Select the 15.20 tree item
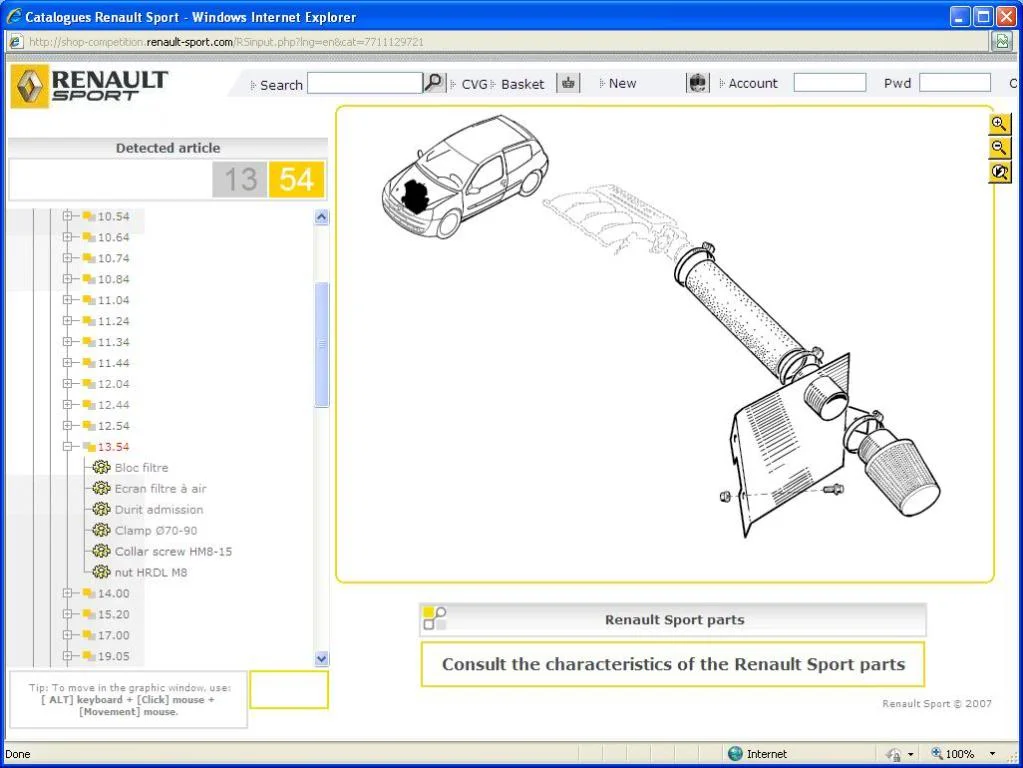Screen dimensions: 1023x768 (114, 614)
